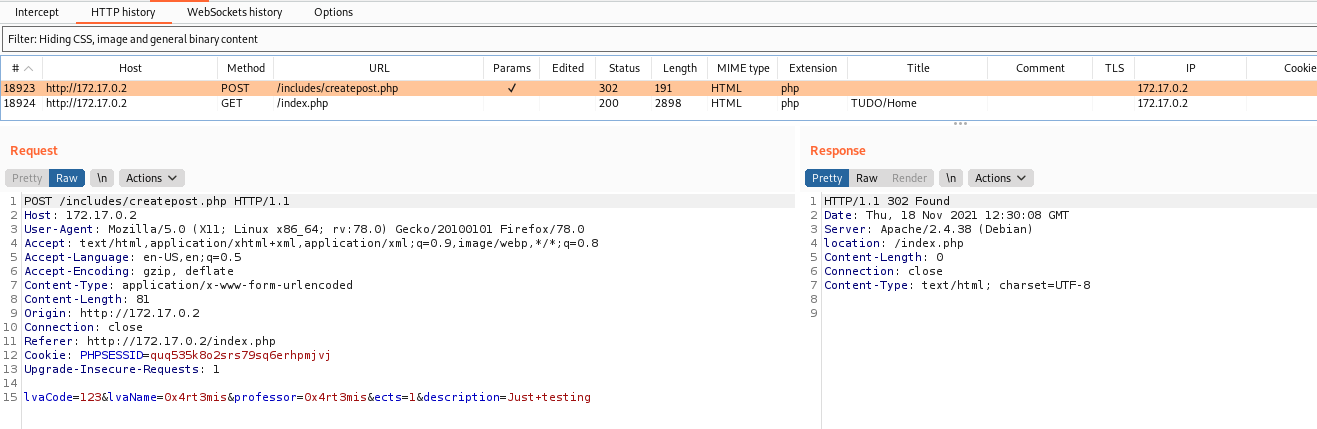Sort by the Status column header
Viewport: 1317px width, 429px height.
click(624, 68)
